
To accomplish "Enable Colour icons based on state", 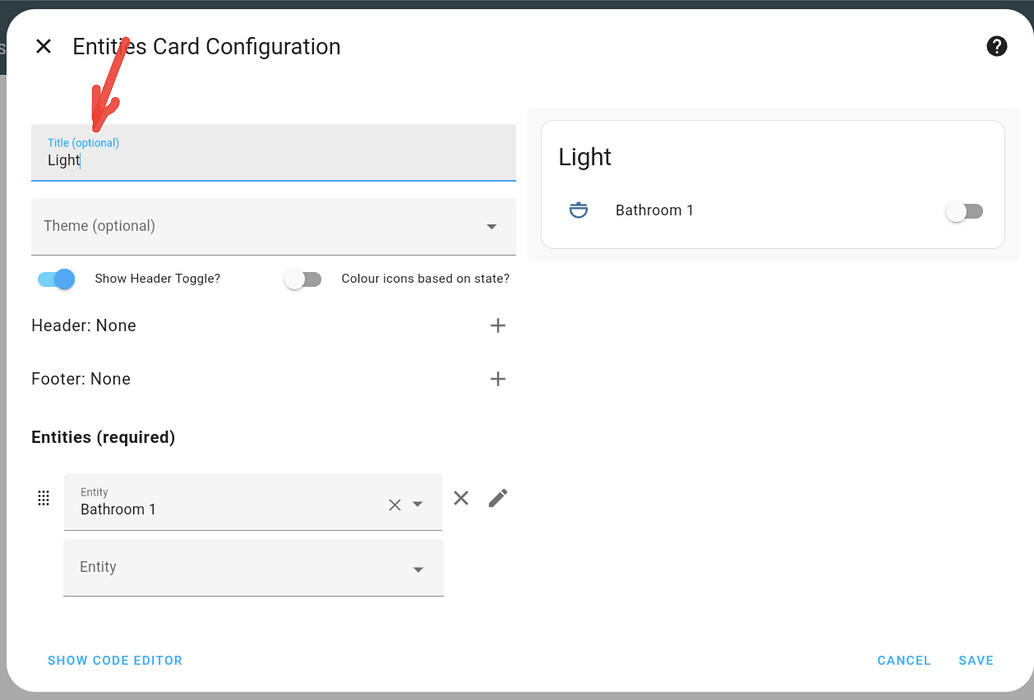I will (303, 279).
